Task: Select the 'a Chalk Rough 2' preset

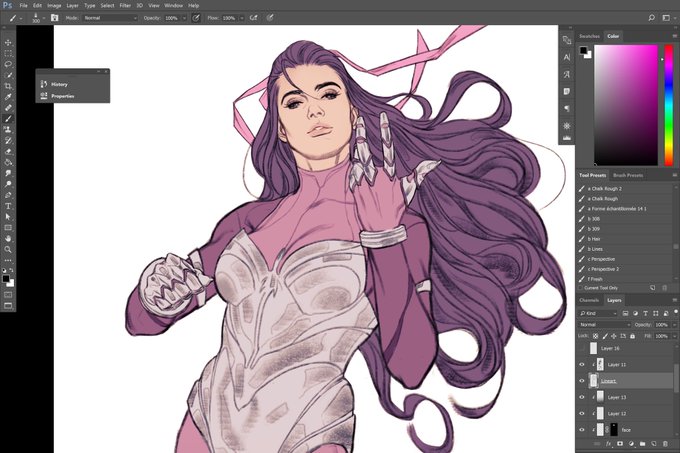Action: (x=625, y=189)
